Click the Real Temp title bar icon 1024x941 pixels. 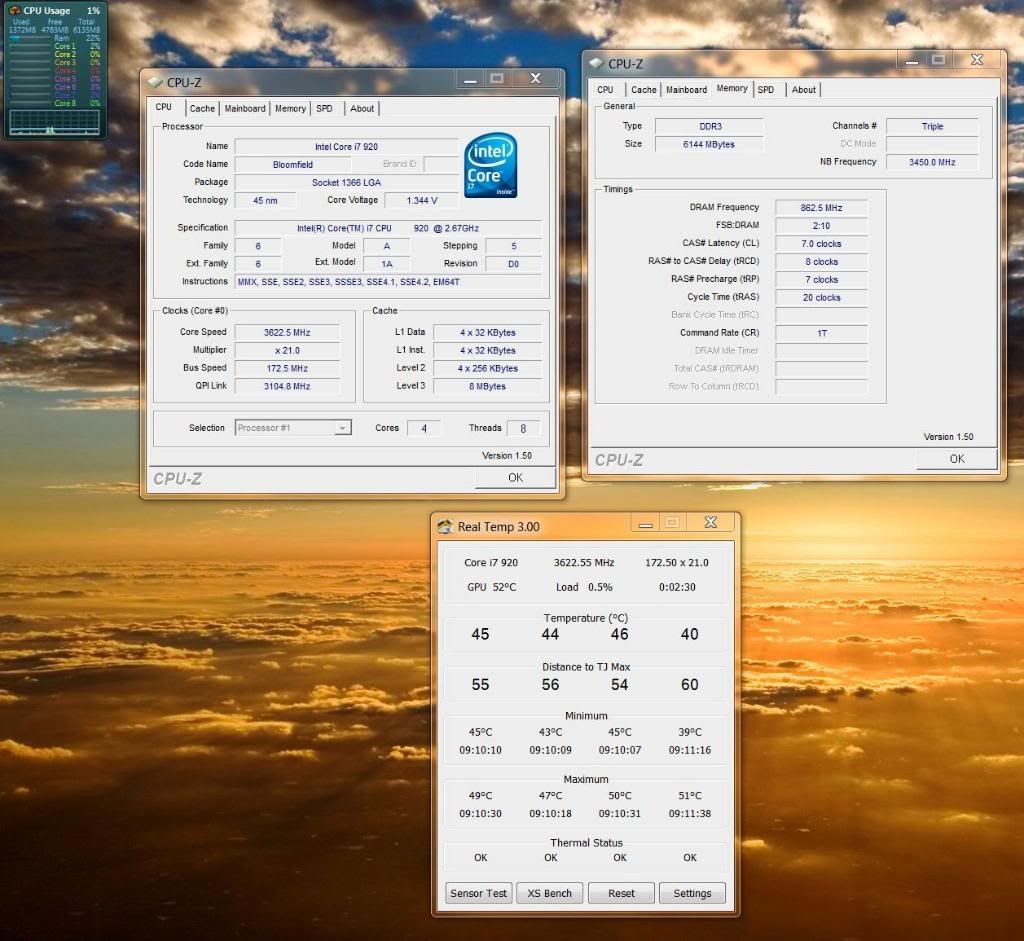point(445,526)
